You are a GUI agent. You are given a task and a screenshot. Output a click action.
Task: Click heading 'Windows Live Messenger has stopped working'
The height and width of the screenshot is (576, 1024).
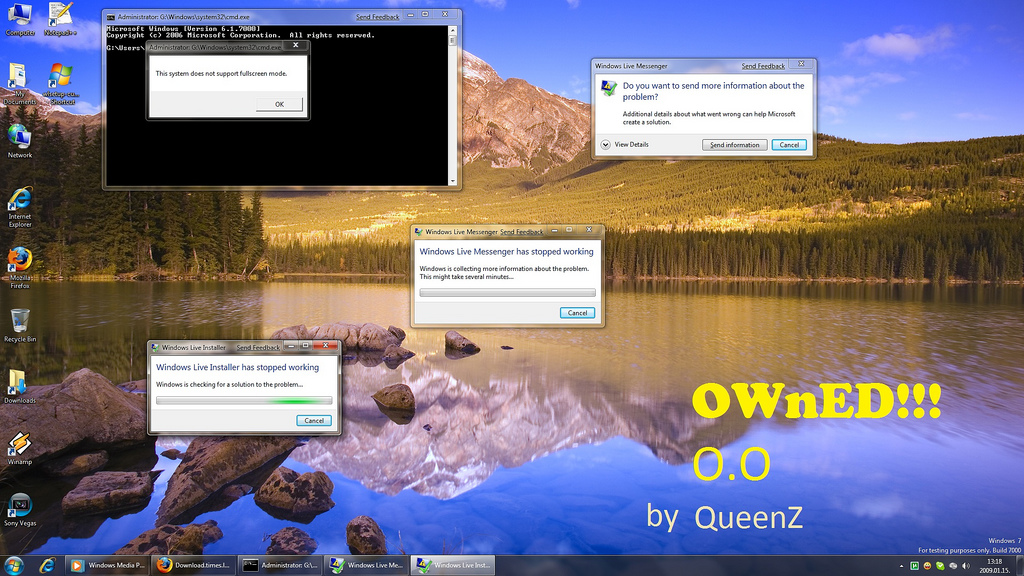coord(507,251)
